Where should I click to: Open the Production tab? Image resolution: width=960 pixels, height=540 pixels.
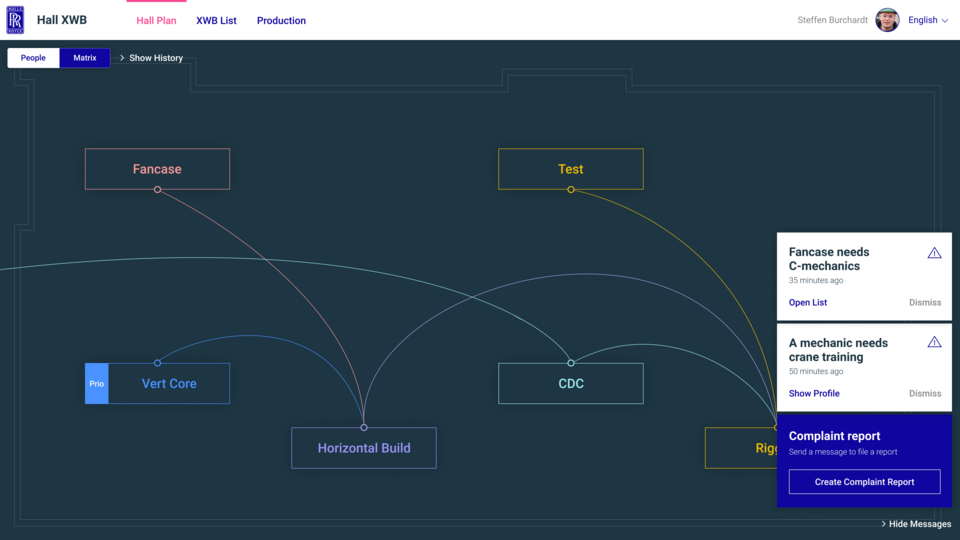281,20
